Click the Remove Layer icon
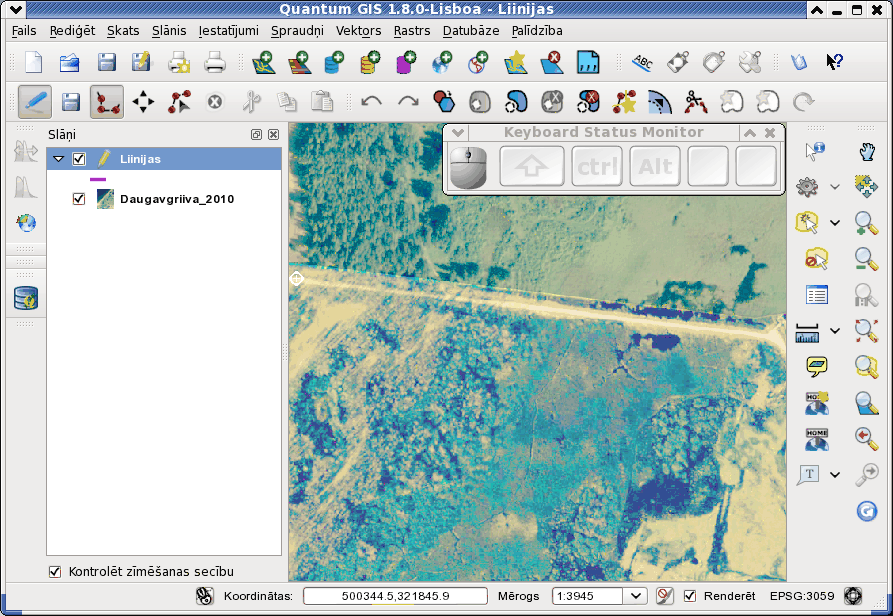Image resolution: width=893 pixels, height=616 pixels. [551, 62]
